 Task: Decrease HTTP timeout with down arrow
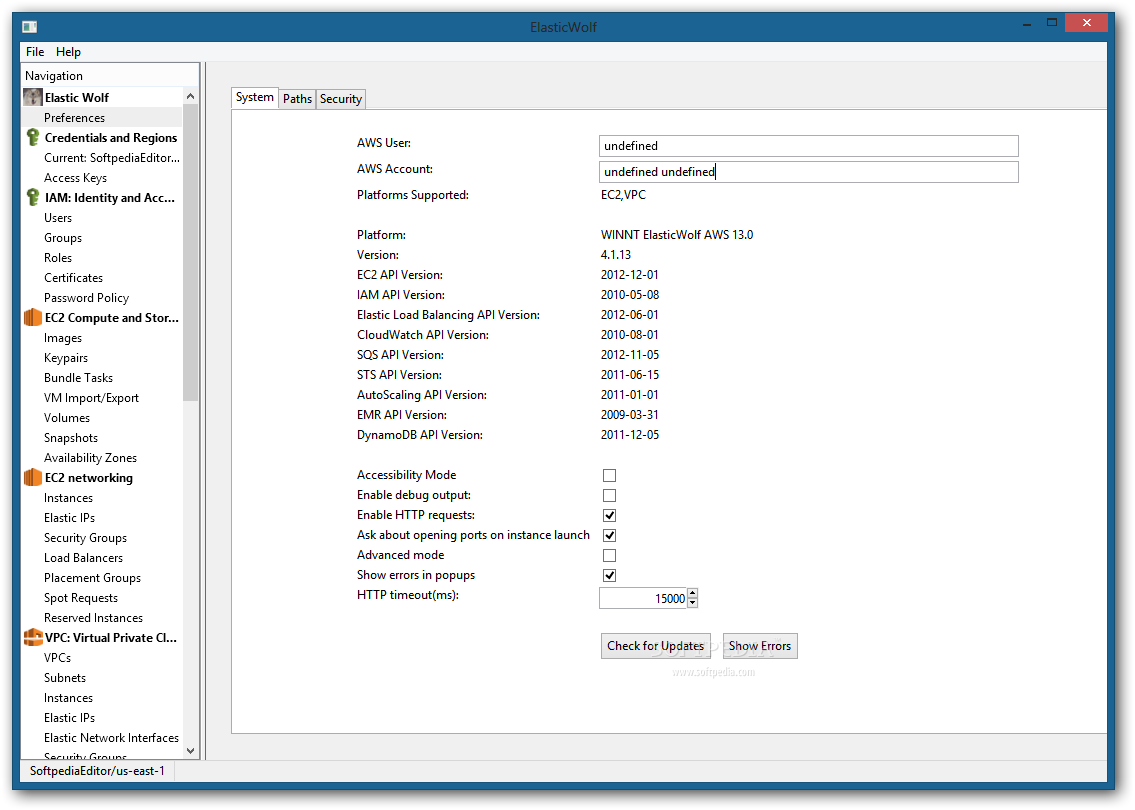coord(693,603)
